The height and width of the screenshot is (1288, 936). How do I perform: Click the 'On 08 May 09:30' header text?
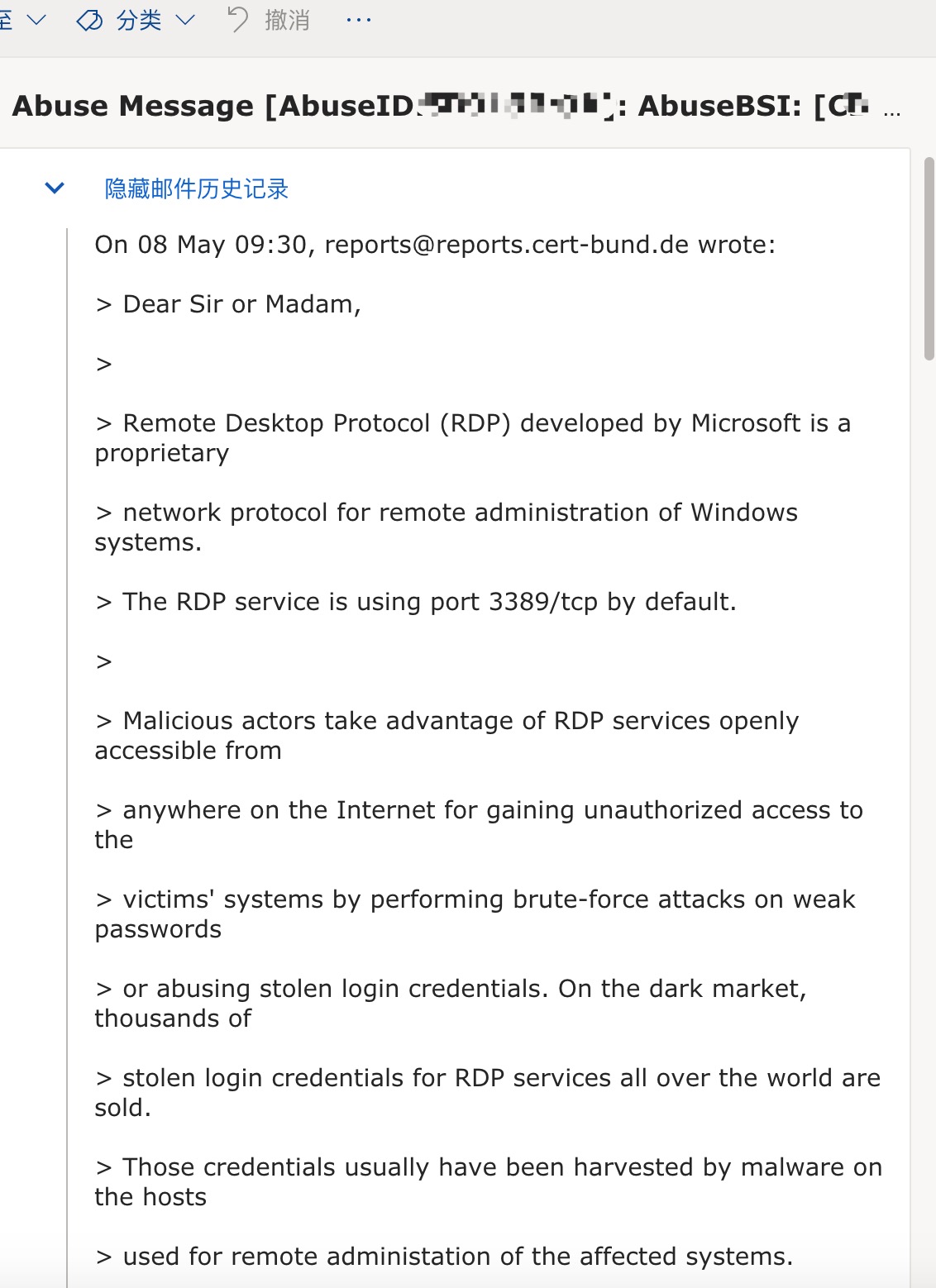[x=200, y=245]
